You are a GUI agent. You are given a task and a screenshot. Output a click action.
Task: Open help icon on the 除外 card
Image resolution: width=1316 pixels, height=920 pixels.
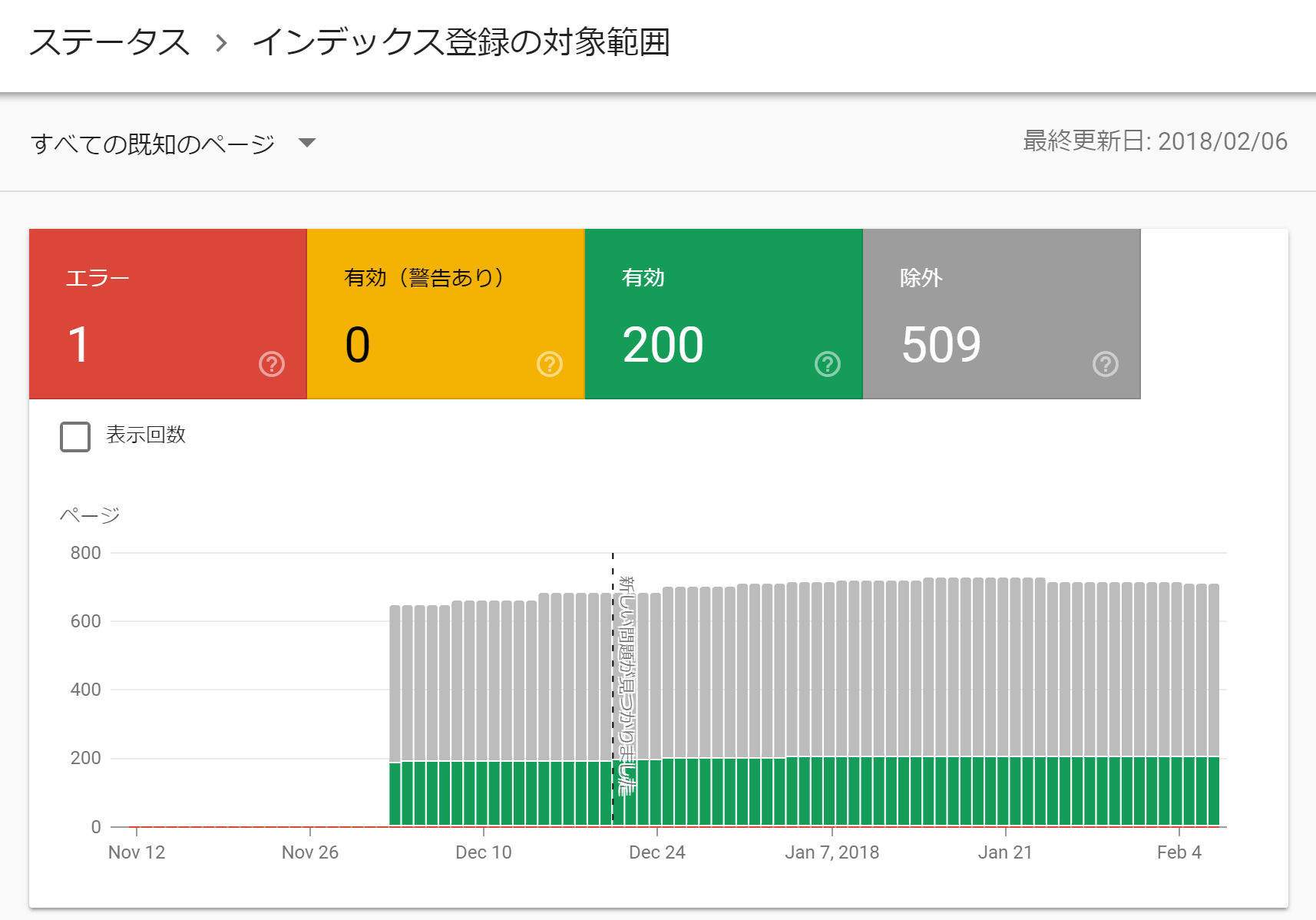(1106, 364)
